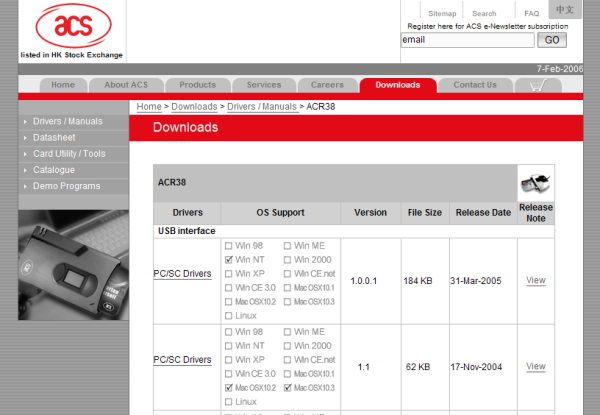Go to the Products tab

(x=197, y=85)
